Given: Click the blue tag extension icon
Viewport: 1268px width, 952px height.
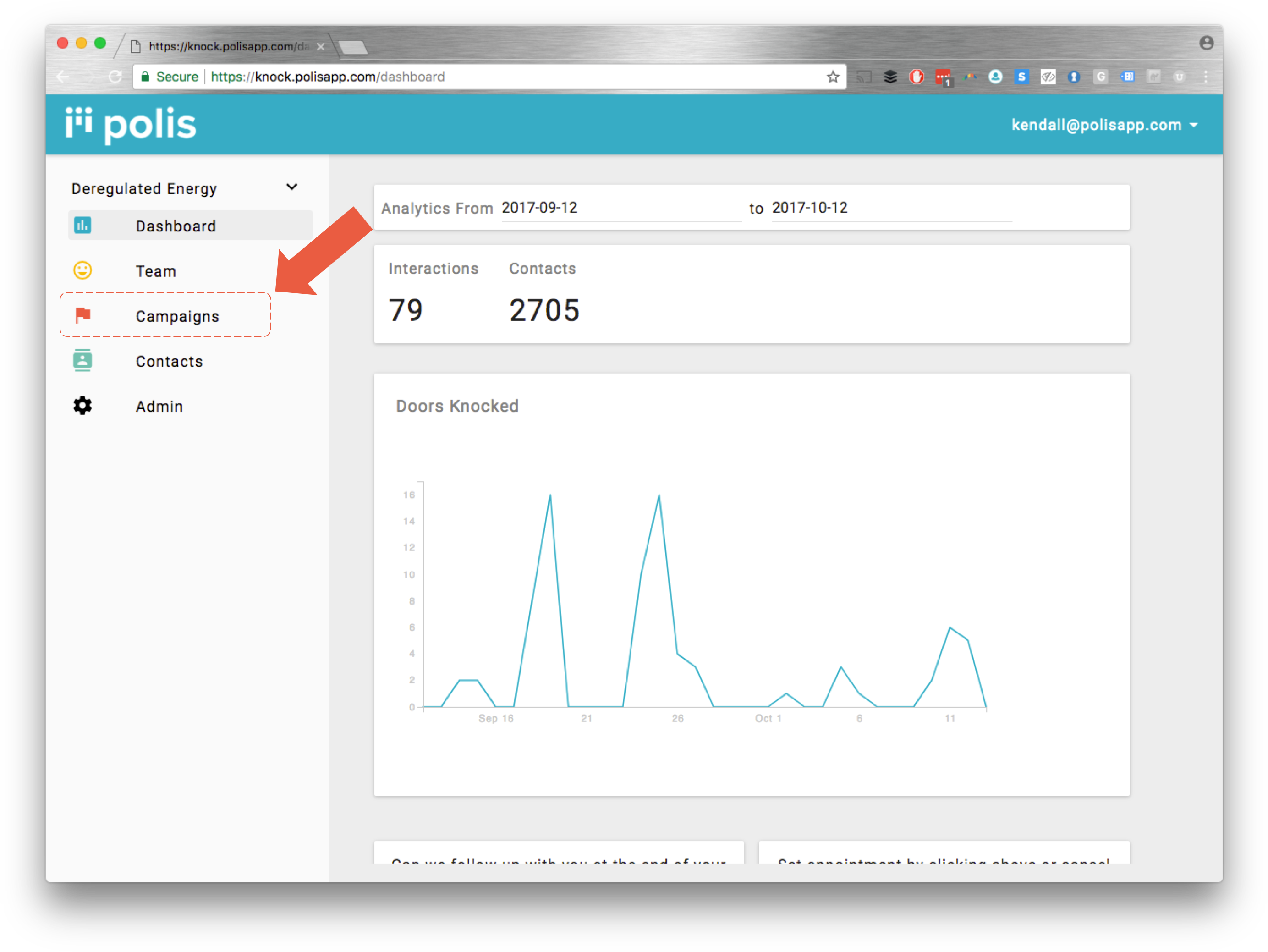Looking at the screenshot, I should click(1127, 77).
